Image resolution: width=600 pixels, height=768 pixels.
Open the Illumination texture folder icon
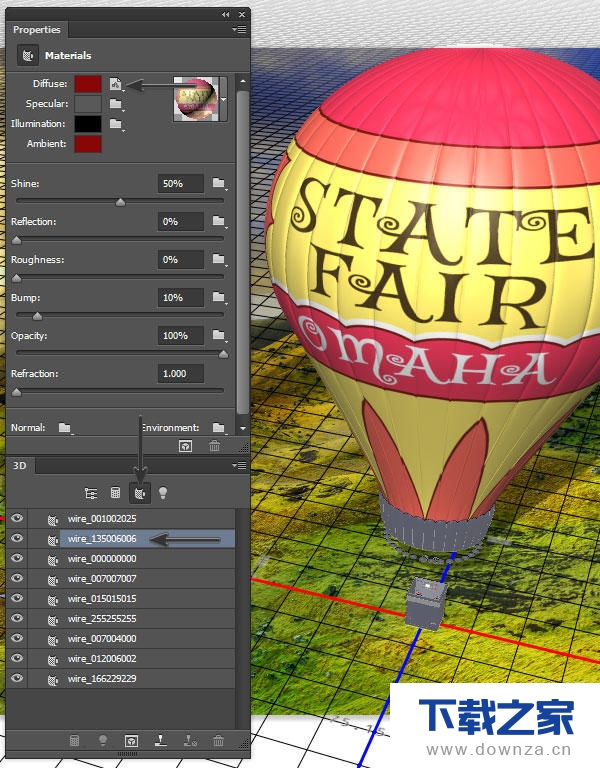(116, 124)
